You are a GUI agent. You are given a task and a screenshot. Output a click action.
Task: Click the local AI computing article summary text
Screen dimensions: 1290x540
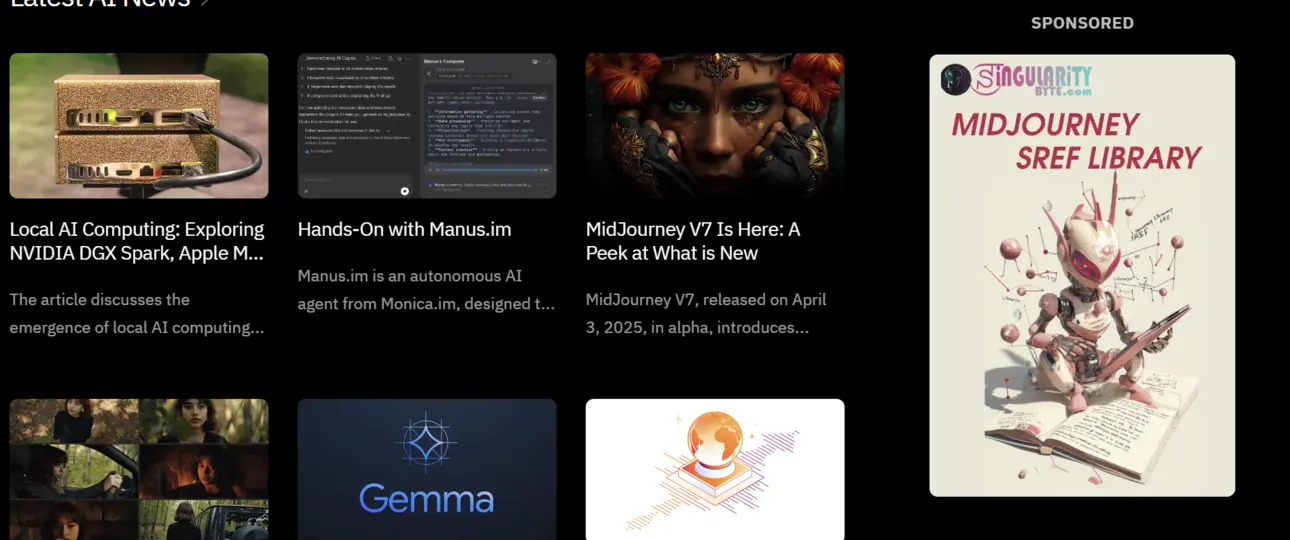tap(137, 313)
